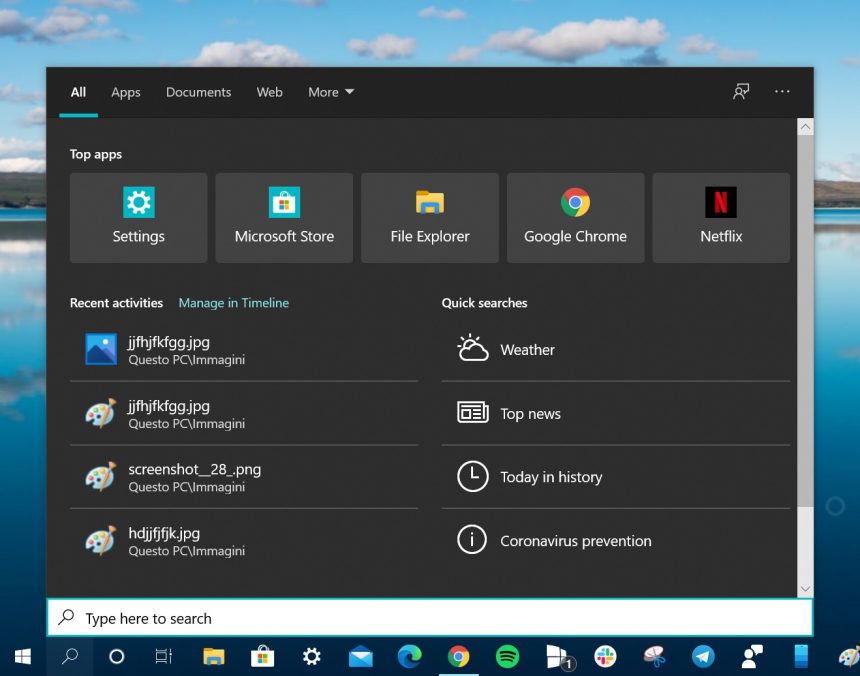Open the Mail app on taskbar

(360, 656)
